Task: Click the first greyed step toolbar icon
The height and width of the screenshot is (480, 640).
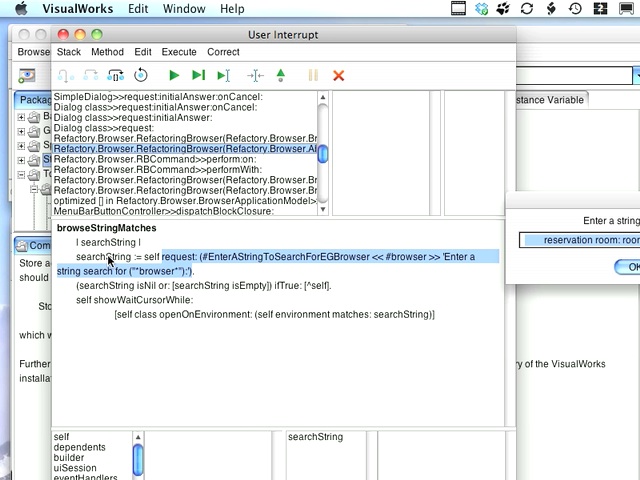Action: point(65,76)
